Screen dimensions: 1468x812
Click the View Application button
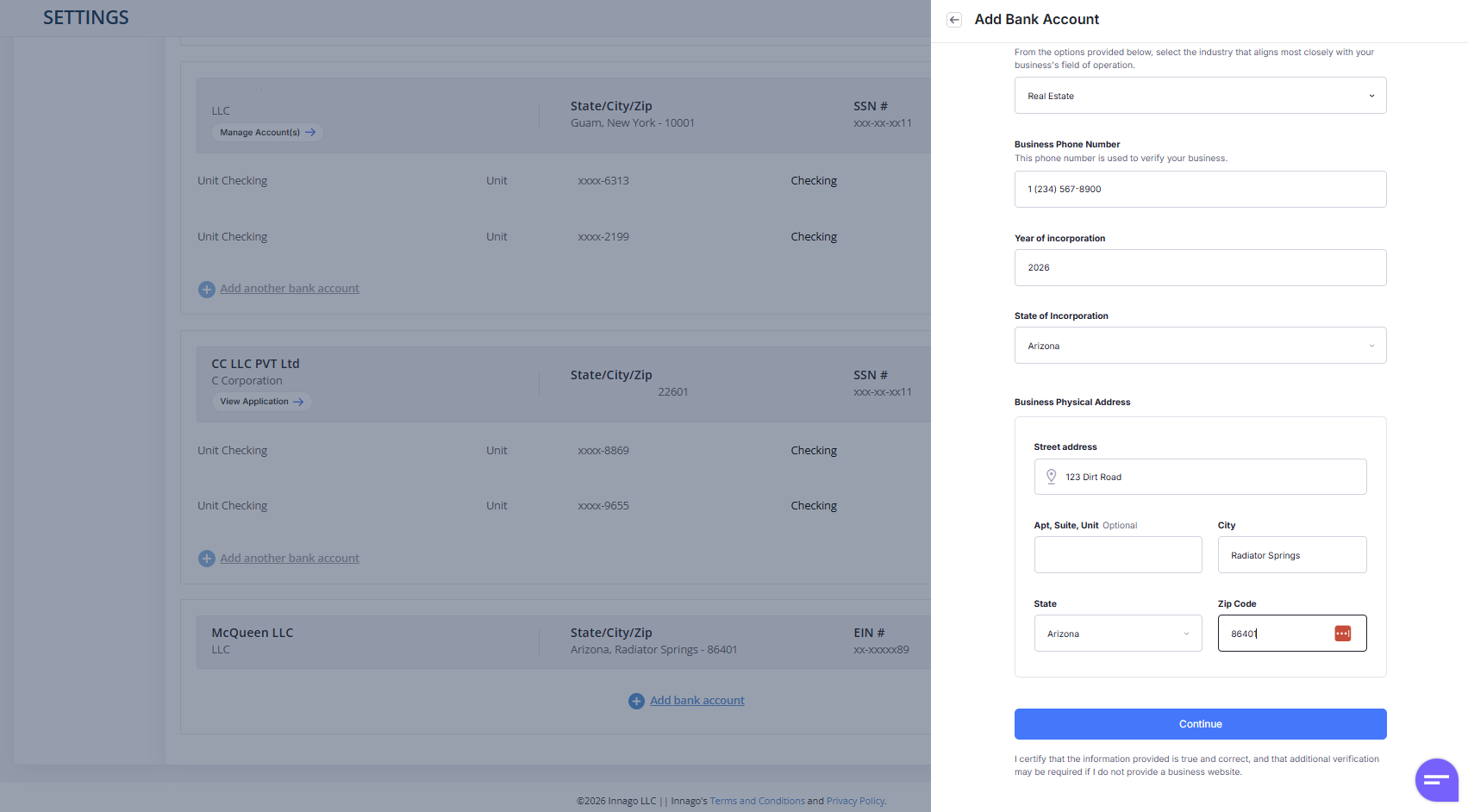tap(261, 402)
